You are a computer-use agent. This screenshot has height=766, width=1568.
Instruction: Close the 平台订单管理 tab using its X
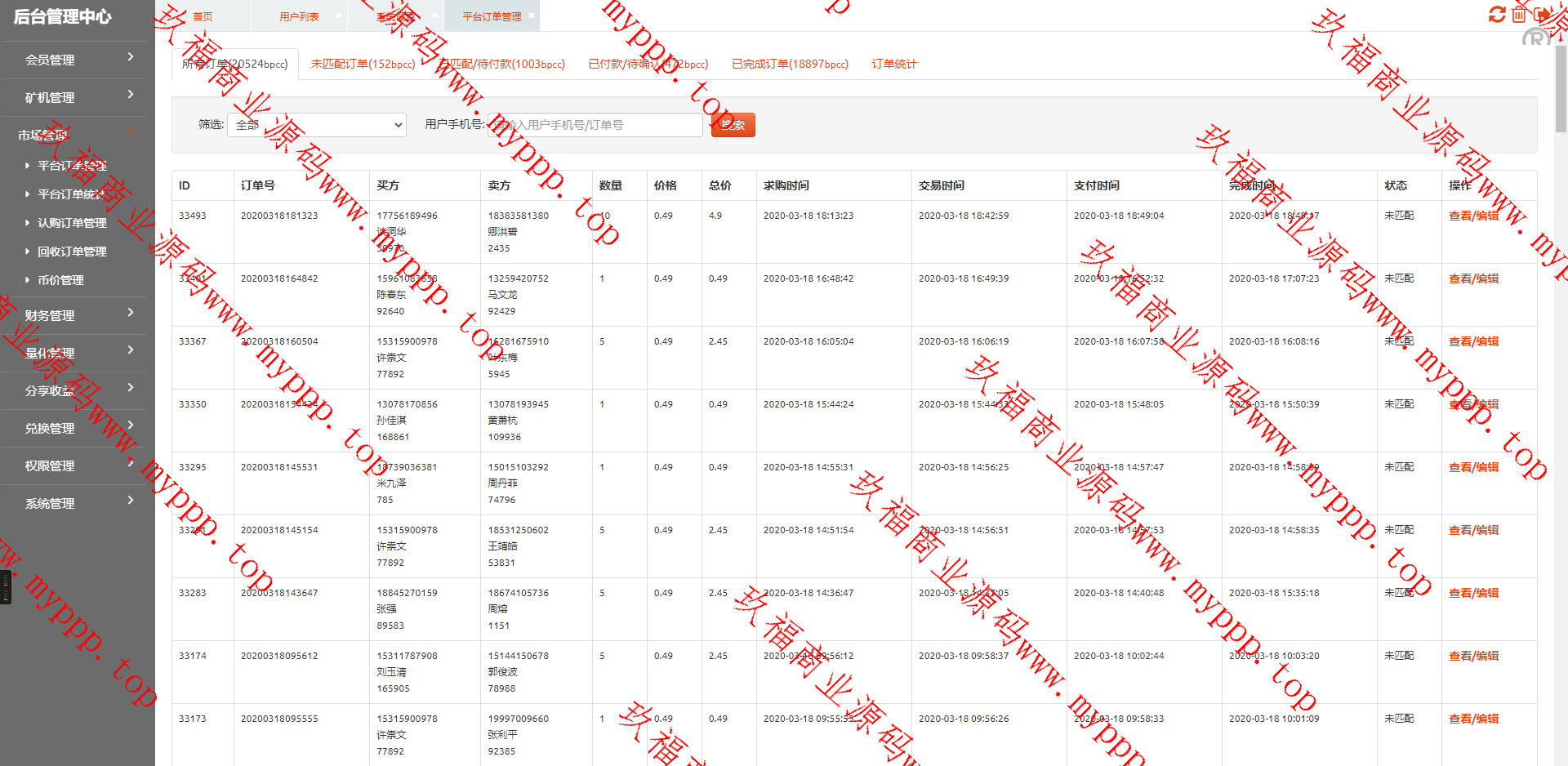(532, 16)
